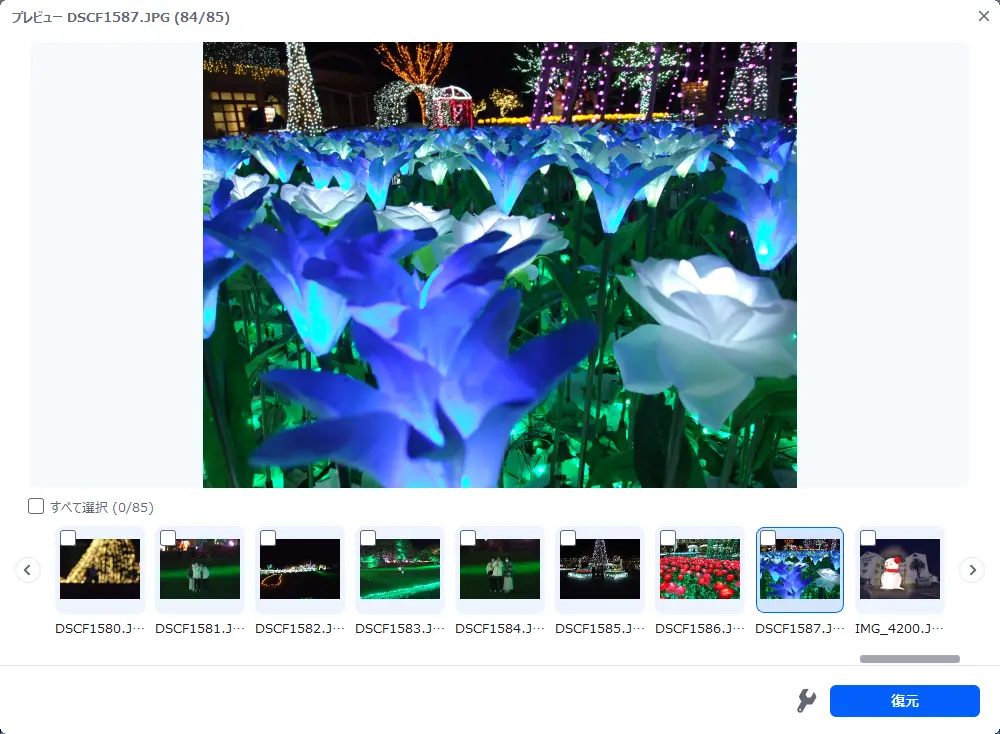The height and width of the screenshot is (734, 1000).
Task: Tick the checkbox on DSCF1580 thumbnail
Action: click(x=68, y=538)
